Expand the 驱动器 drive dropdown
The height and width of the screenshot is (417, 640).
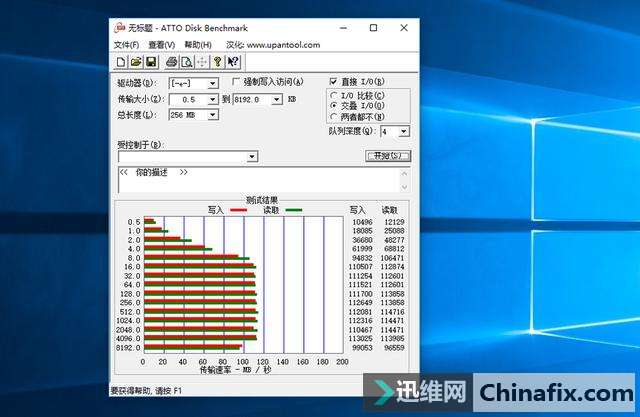(213, 84)
